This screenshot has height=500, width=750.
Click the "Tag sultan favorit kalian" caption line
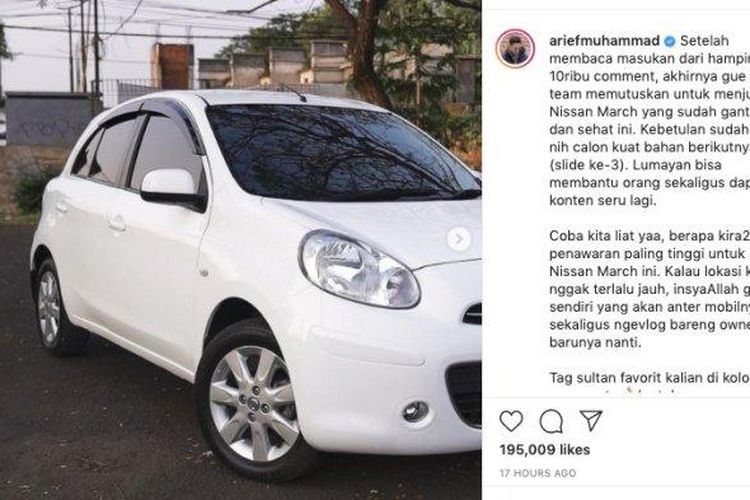[x=650, y=378]
